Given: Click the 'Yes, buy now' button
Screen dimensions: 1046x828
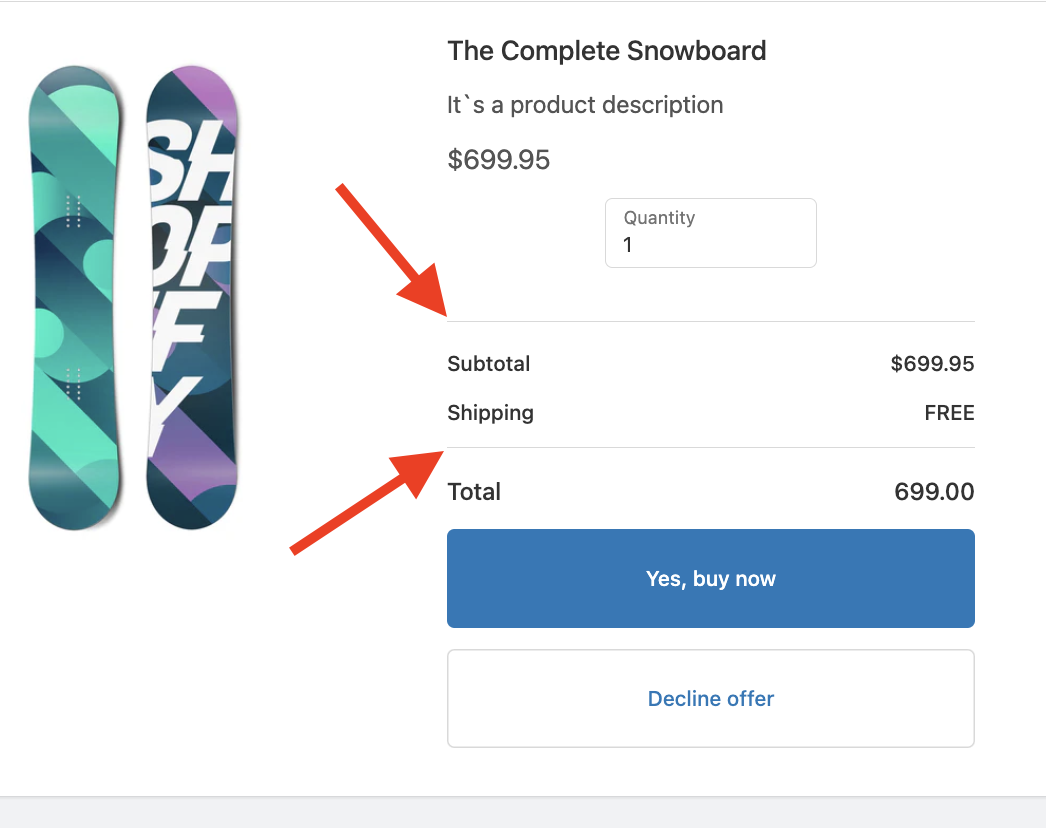Looking at the screenshot, I should 710,578.
